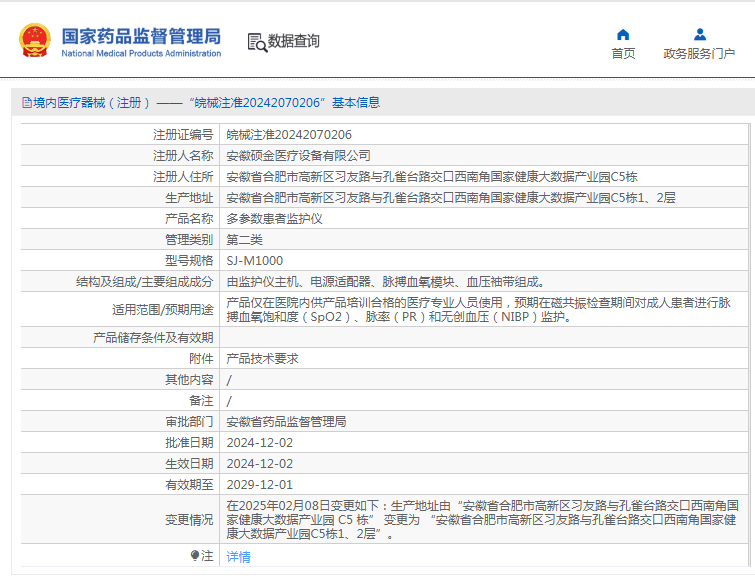Click the 注册证编号 row label
This screenshot has height=579, width=755.
tap(183, 135)
